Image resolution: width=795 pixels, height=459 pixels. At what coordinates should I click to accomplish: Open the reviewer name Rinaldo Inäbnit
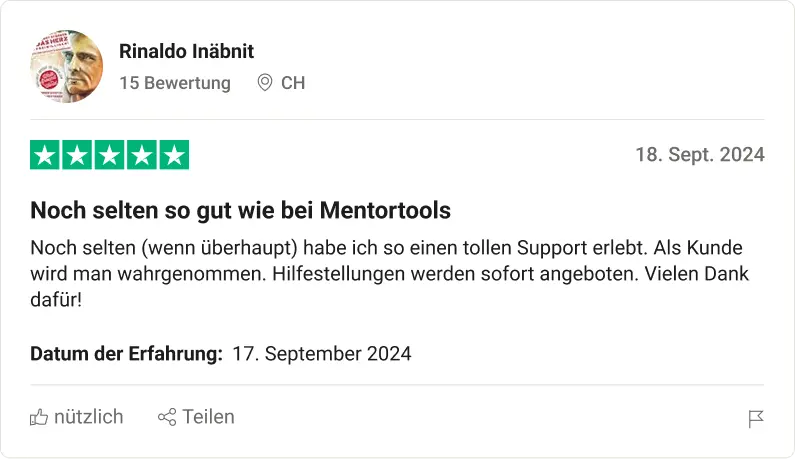coord(186,51)
